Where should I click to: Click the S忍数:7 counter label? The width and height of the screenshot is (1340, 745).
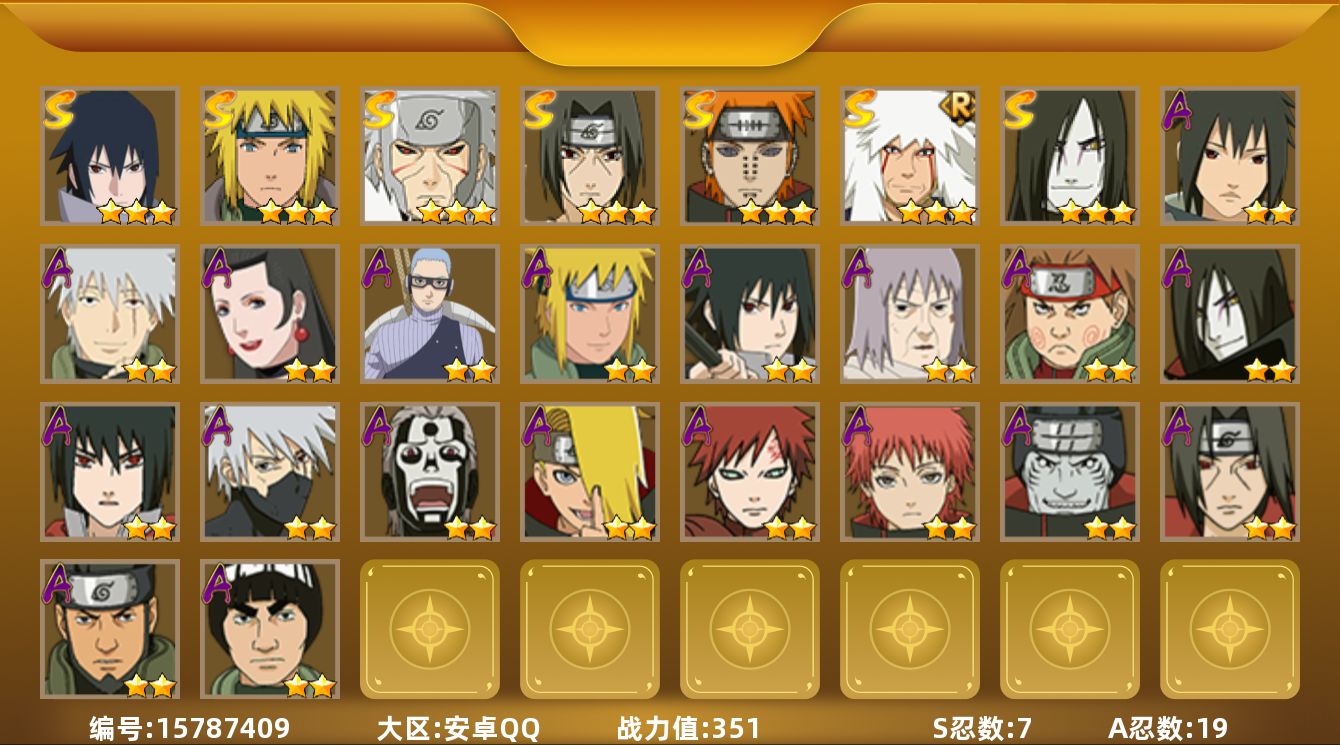pos(982,728)
